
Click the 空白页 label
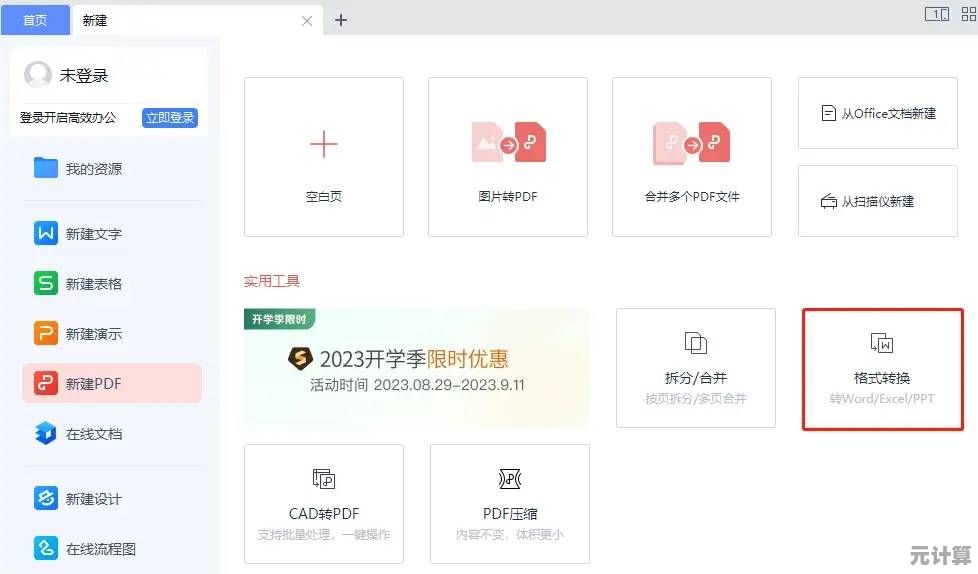point(324,197)
